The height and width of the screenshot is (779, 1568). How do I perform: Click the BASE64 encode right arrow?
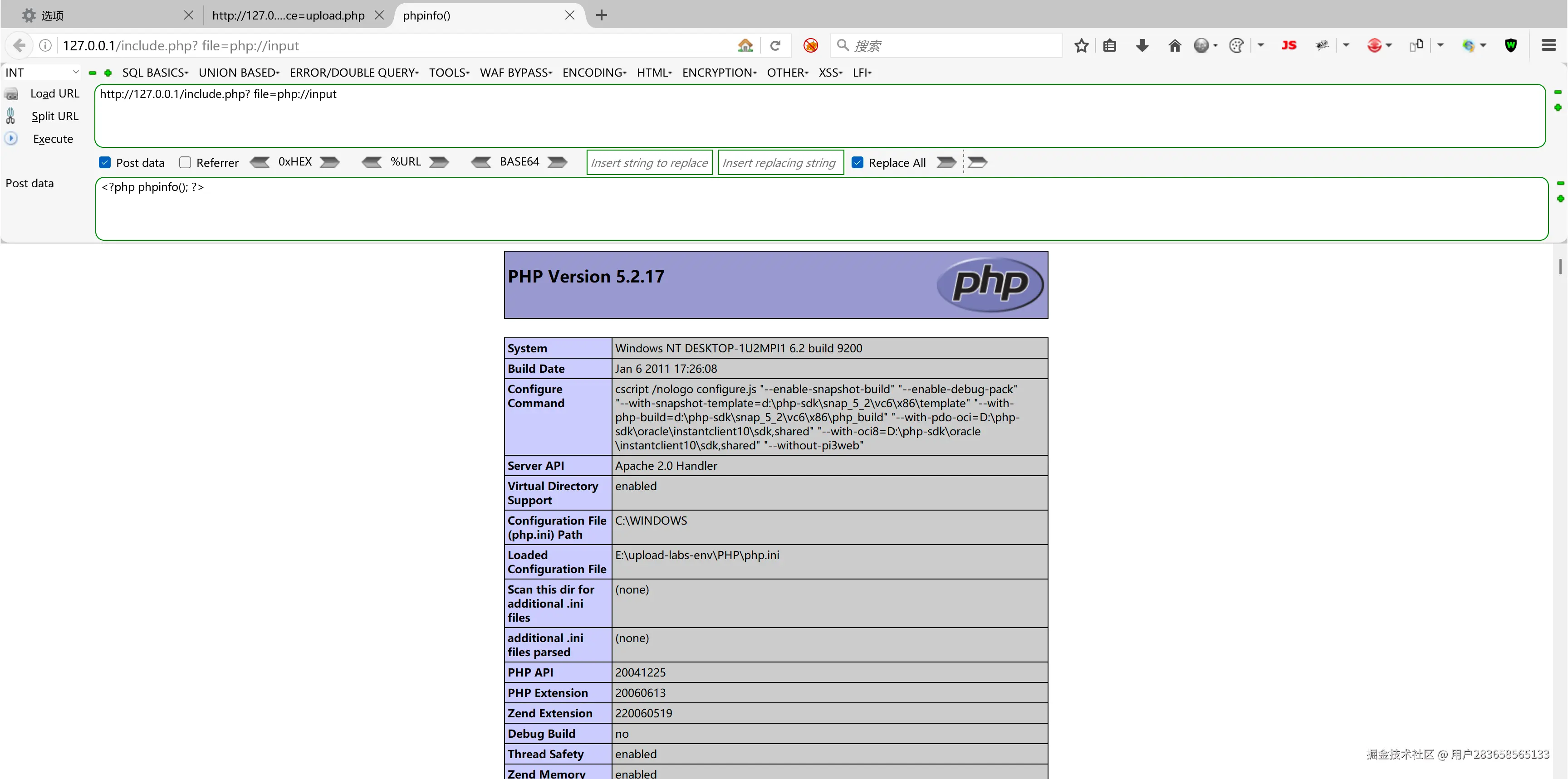pyautogui.click(x=557, y=162)
